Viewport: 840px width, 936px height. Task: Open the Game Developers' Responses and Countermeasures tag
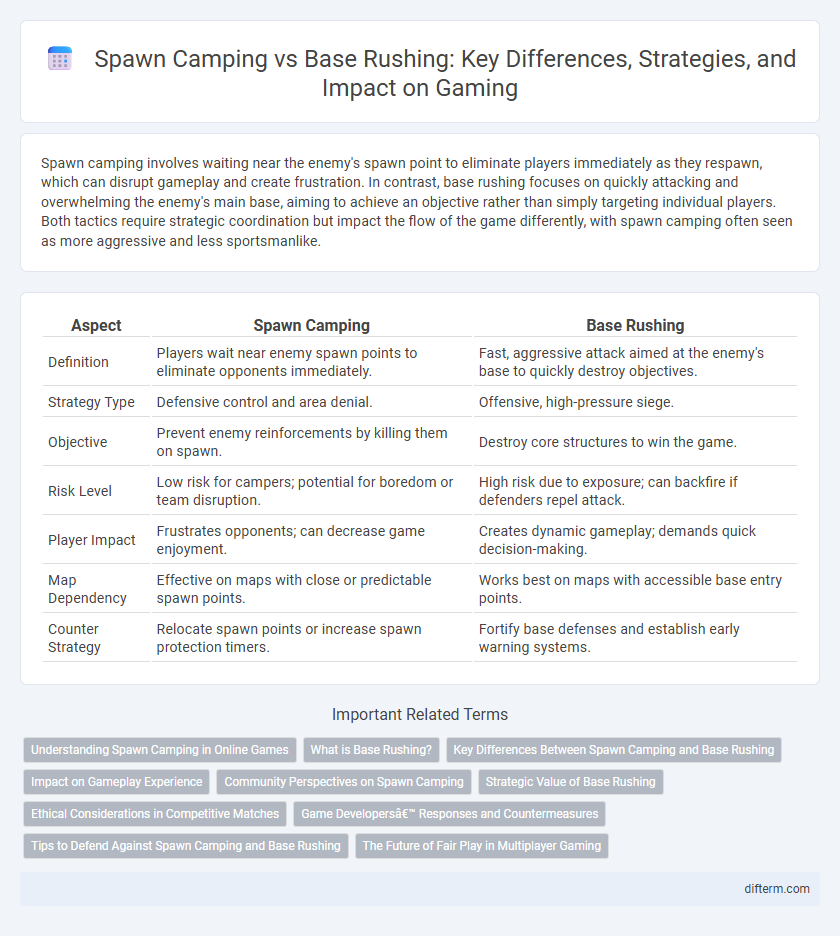tap(450, 814)
